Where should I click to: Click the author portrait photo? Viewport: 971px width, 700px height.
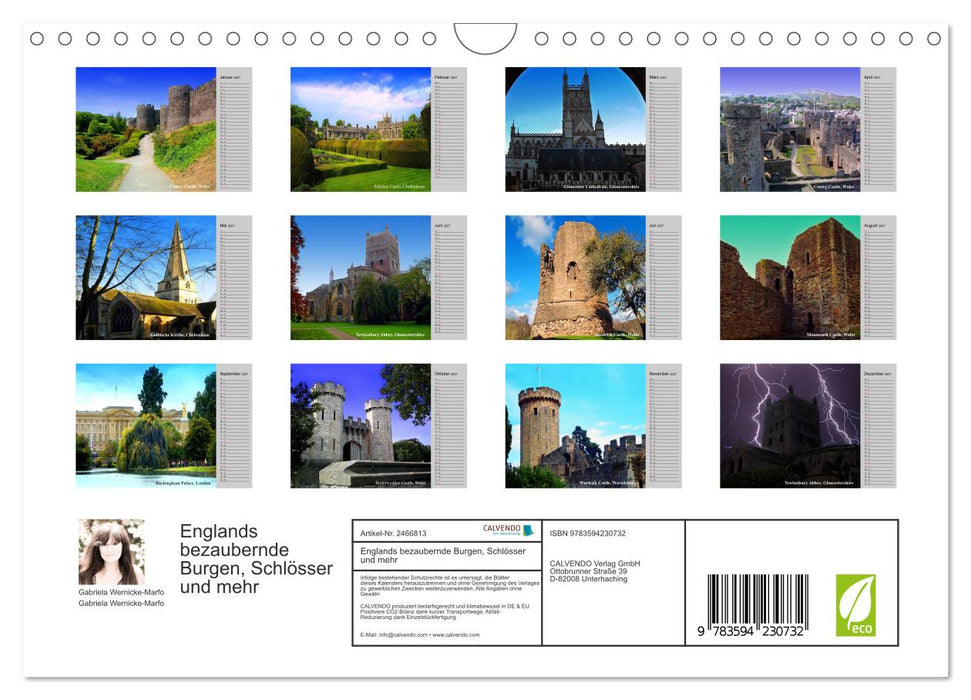(x=111, y=552)
